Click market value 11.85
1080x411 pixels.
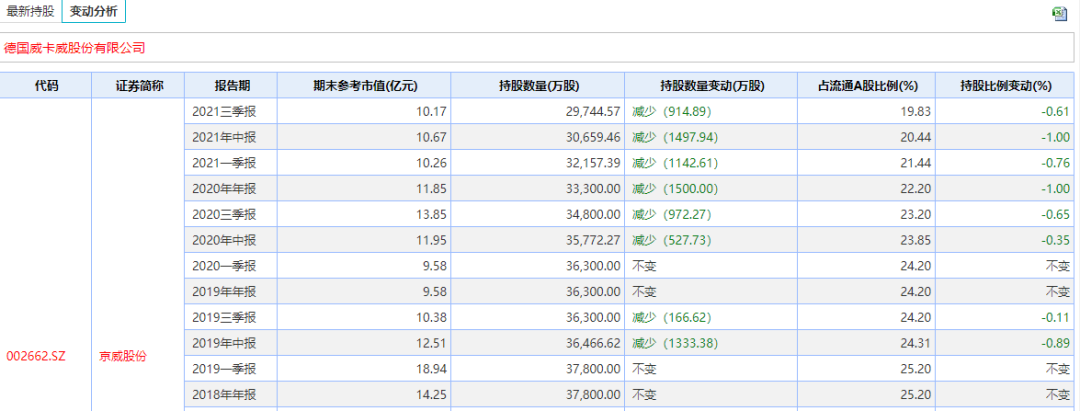(x=432, y=189)
